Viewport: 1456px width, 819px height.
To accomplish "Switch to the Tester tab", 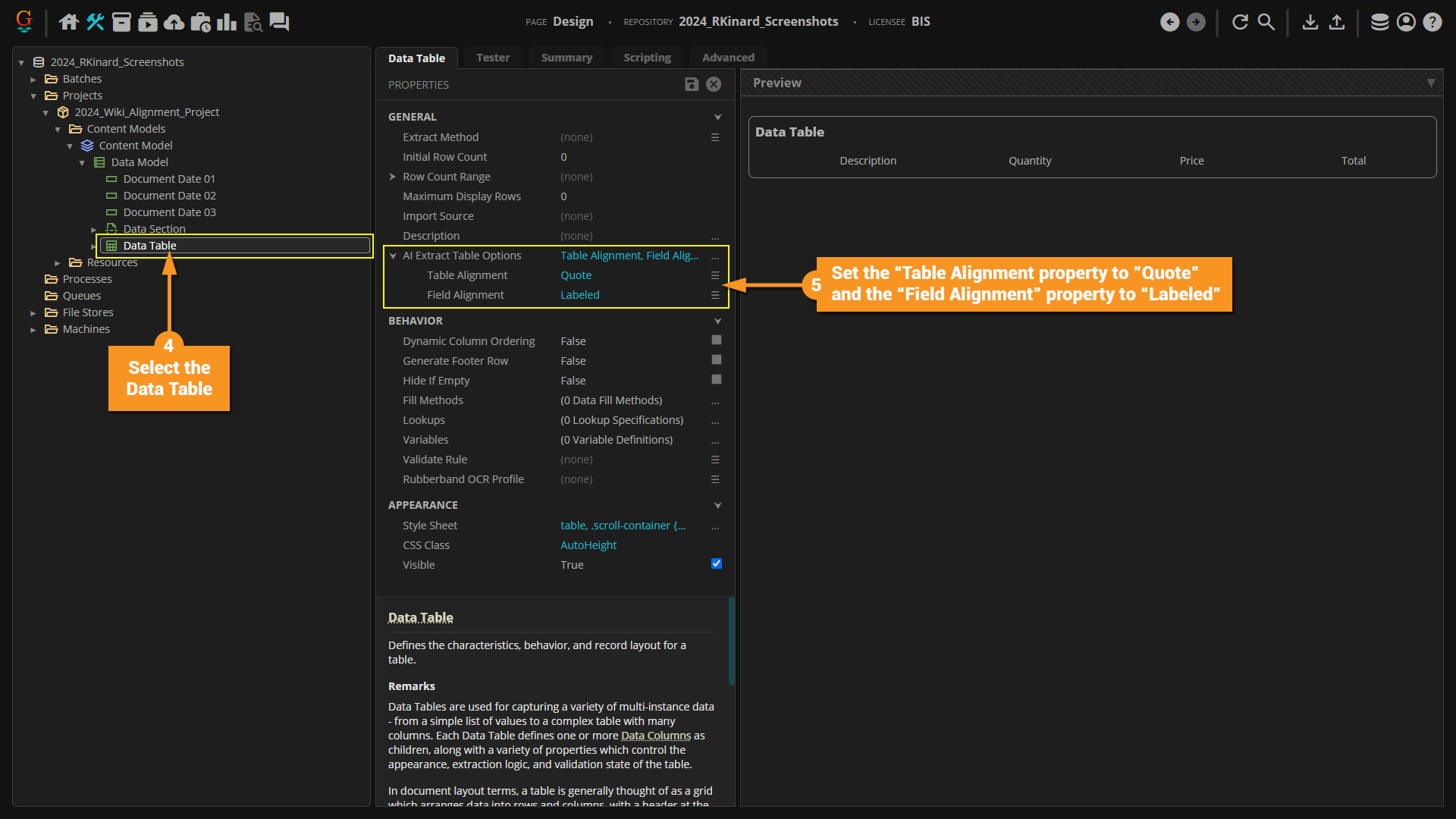I will point(492,58).
